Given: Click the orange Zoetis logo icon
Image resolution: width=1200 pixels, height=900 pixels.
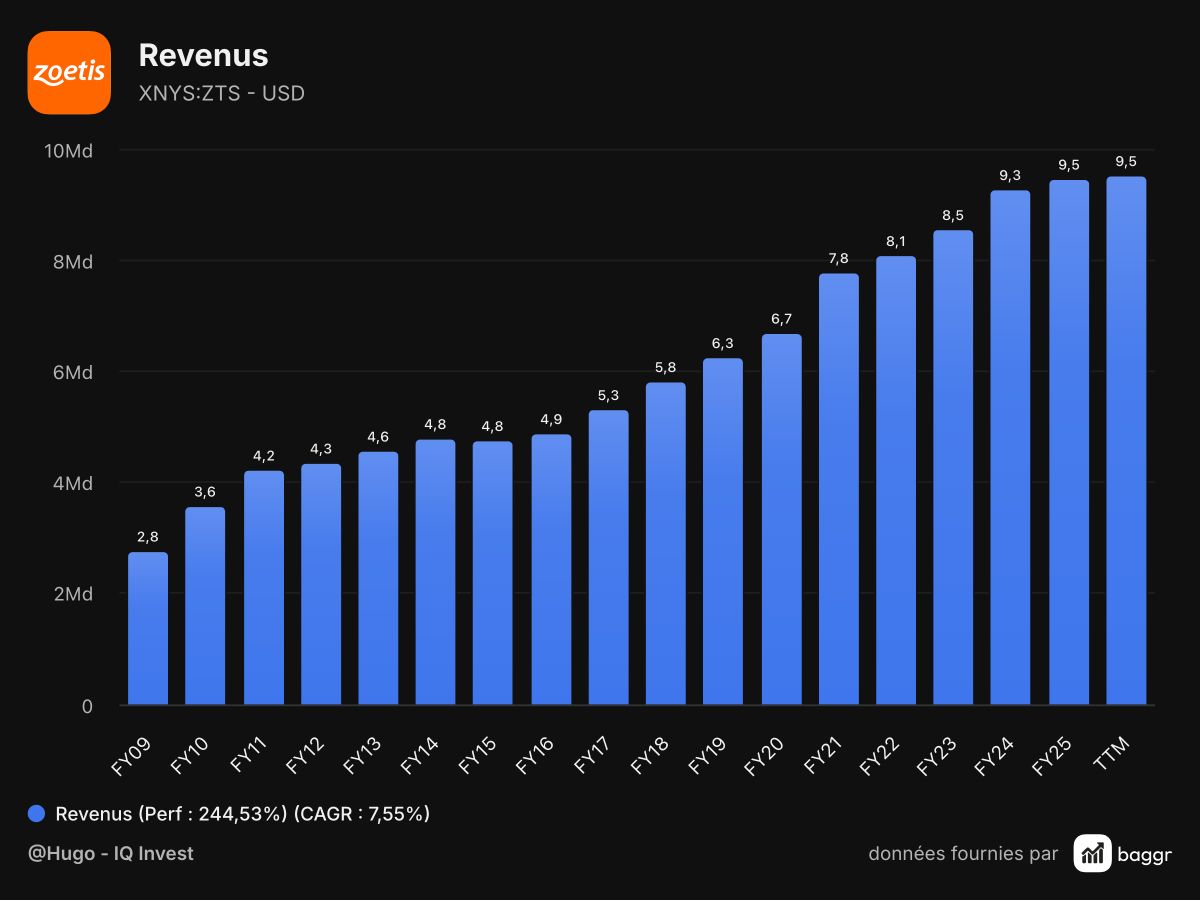Looking at the screenshot, I should pos(69,72).
